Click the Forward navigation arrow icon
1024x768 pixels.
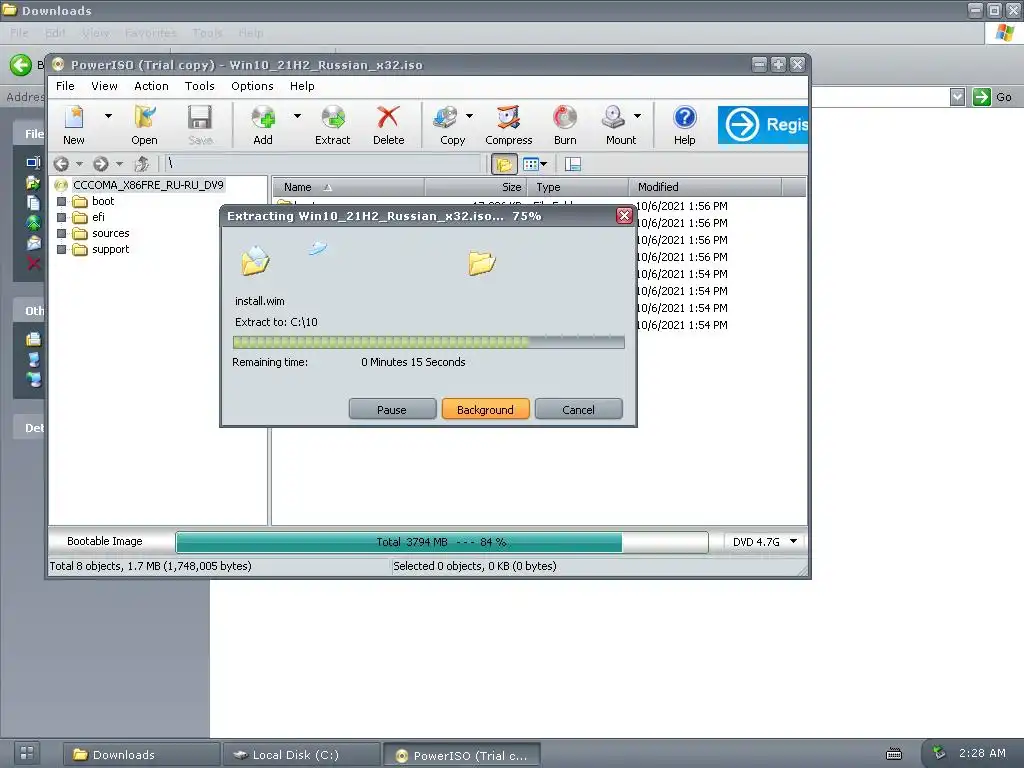coord(101,164)
